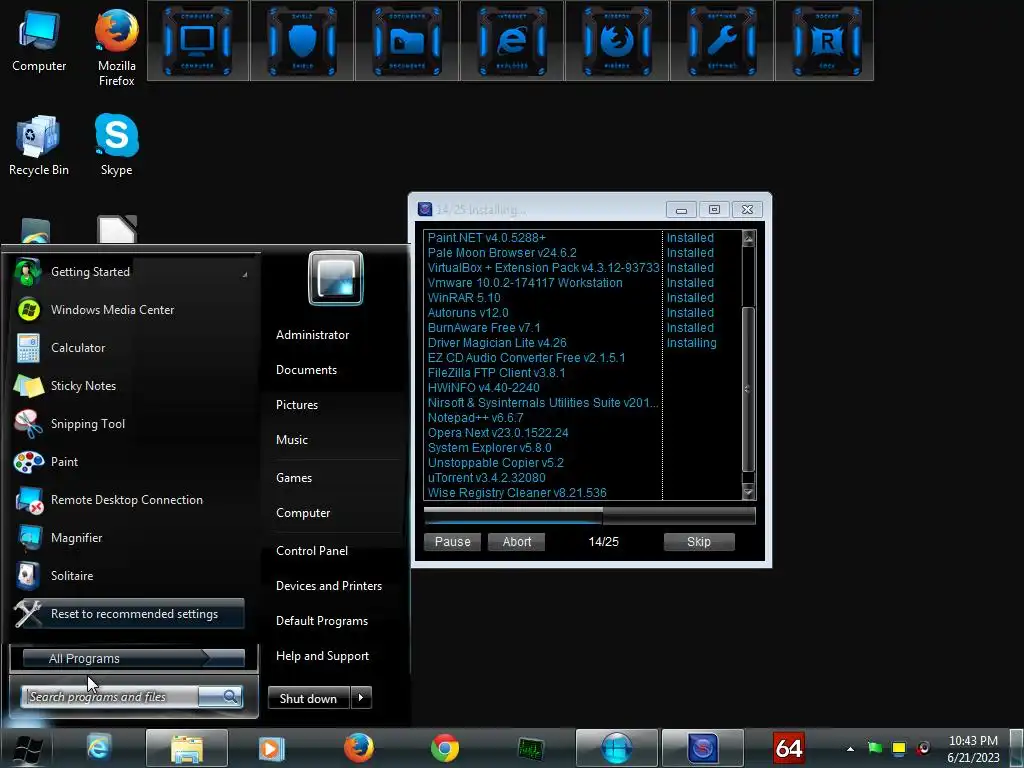
Task: Open media player taskbar icon
Action: tap(272, 748)
